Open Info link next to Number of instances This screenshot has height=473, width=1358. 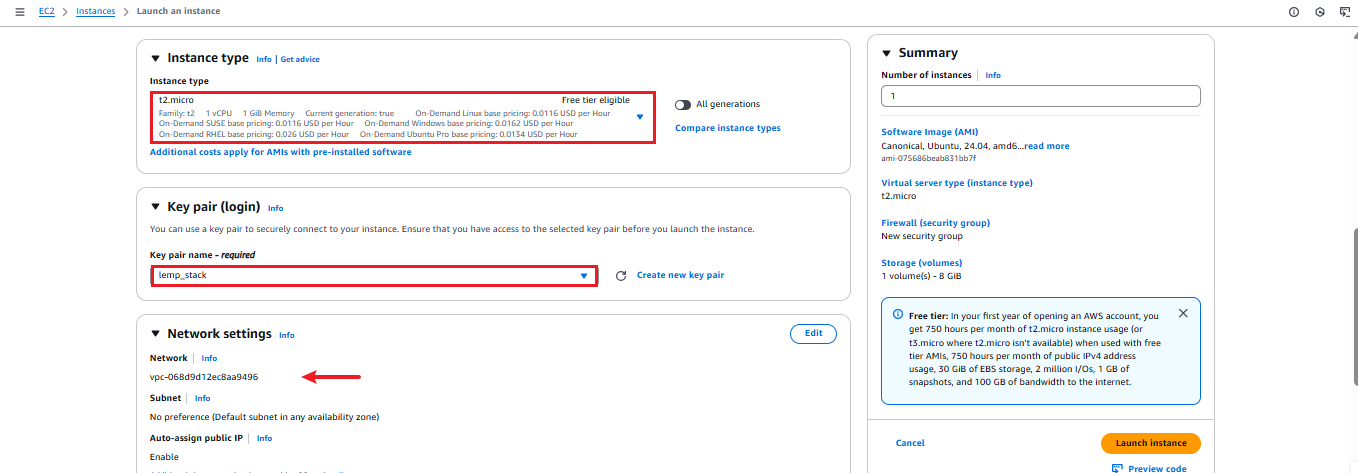993,75
